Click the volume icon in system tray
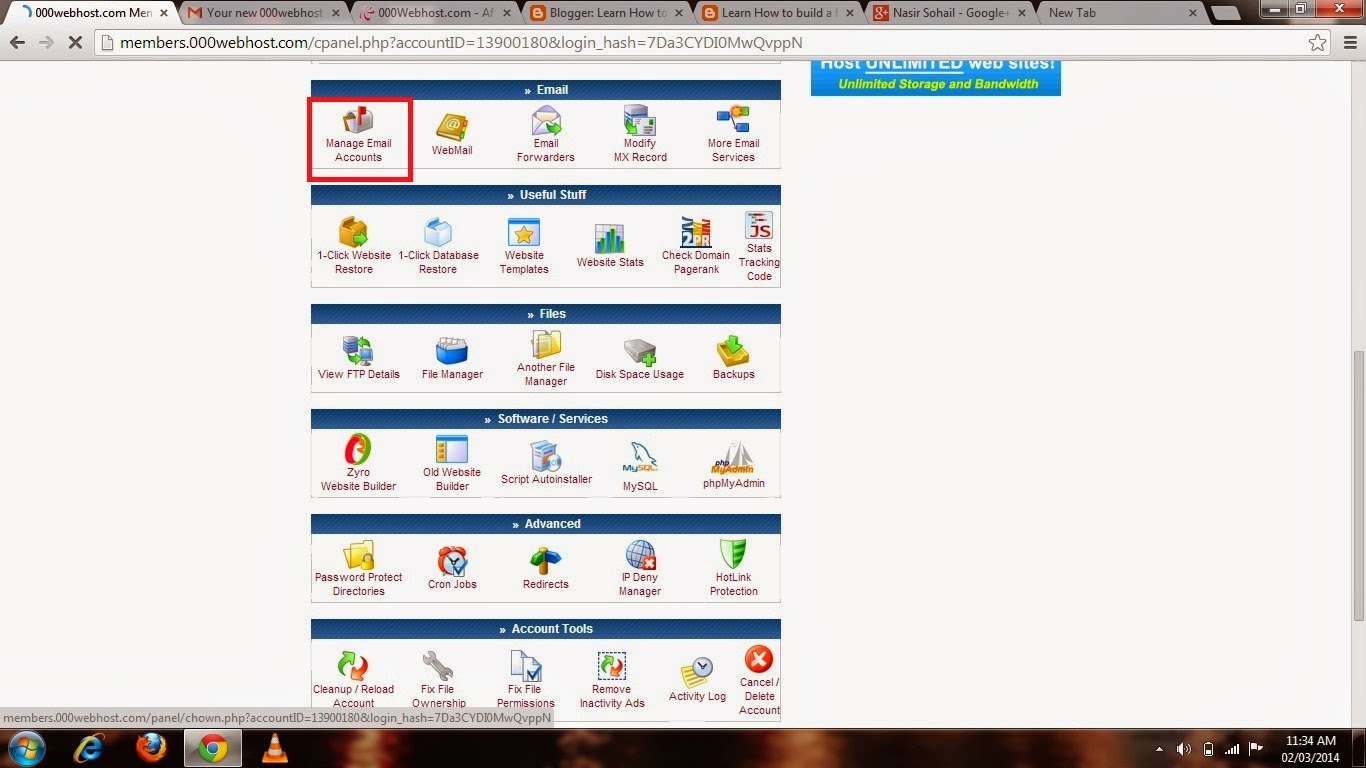The height and width of the screenshot is (768, 1366). [x=1184, y=748]
